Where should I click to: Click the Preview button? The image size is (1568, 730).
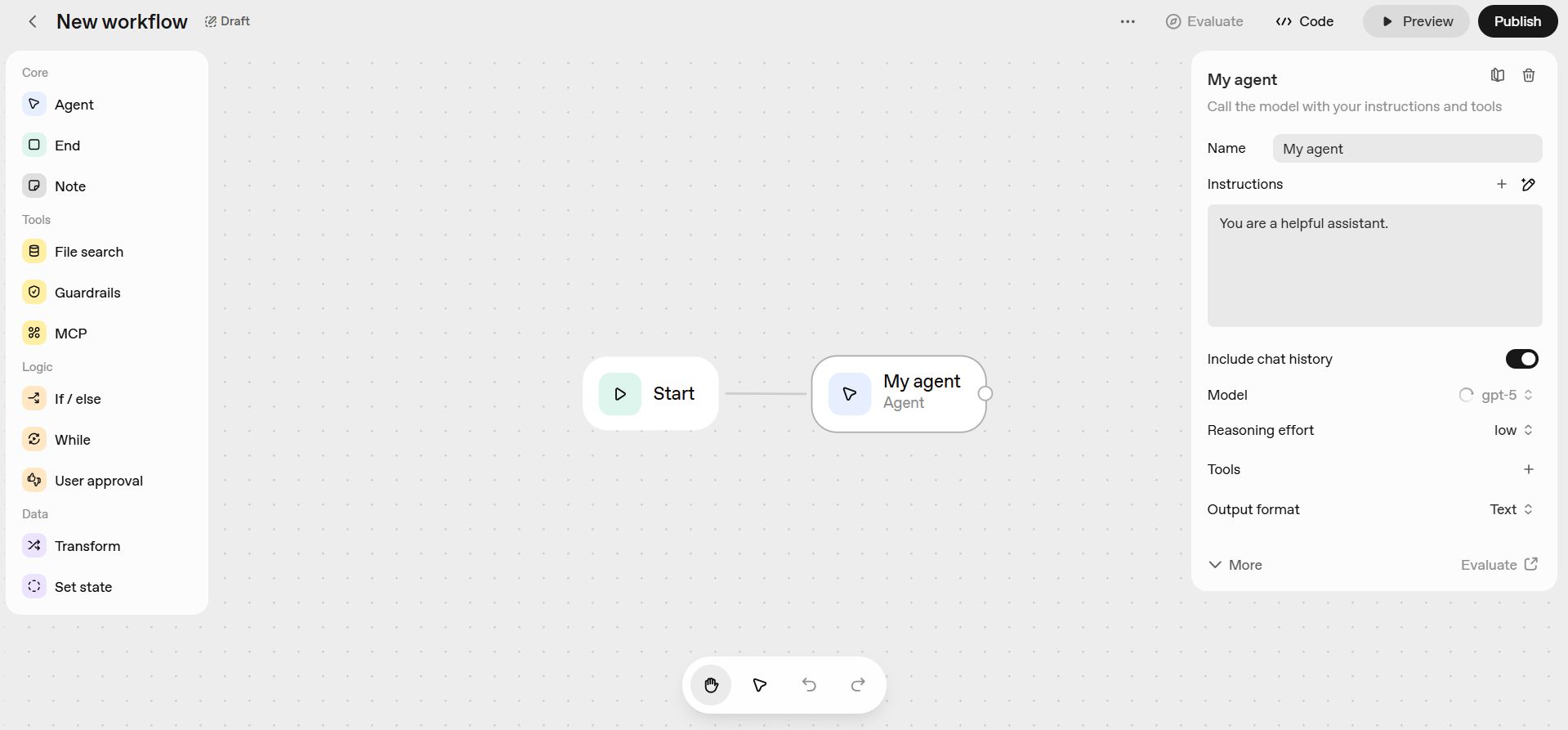point(1416,21)
